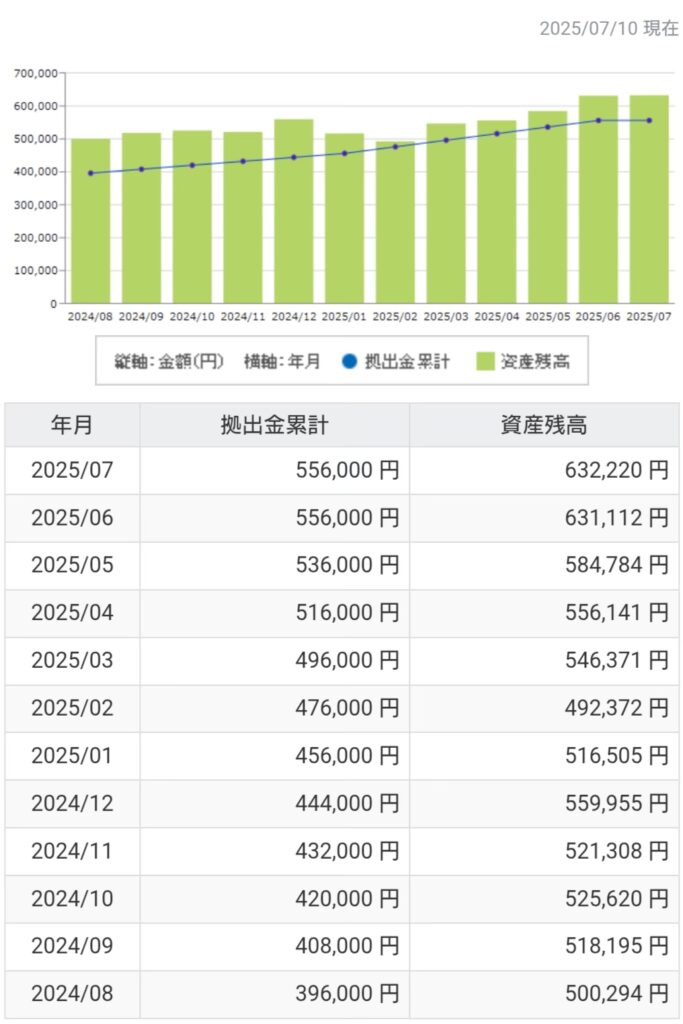Click the 資産残高 column header

[544, 425]
